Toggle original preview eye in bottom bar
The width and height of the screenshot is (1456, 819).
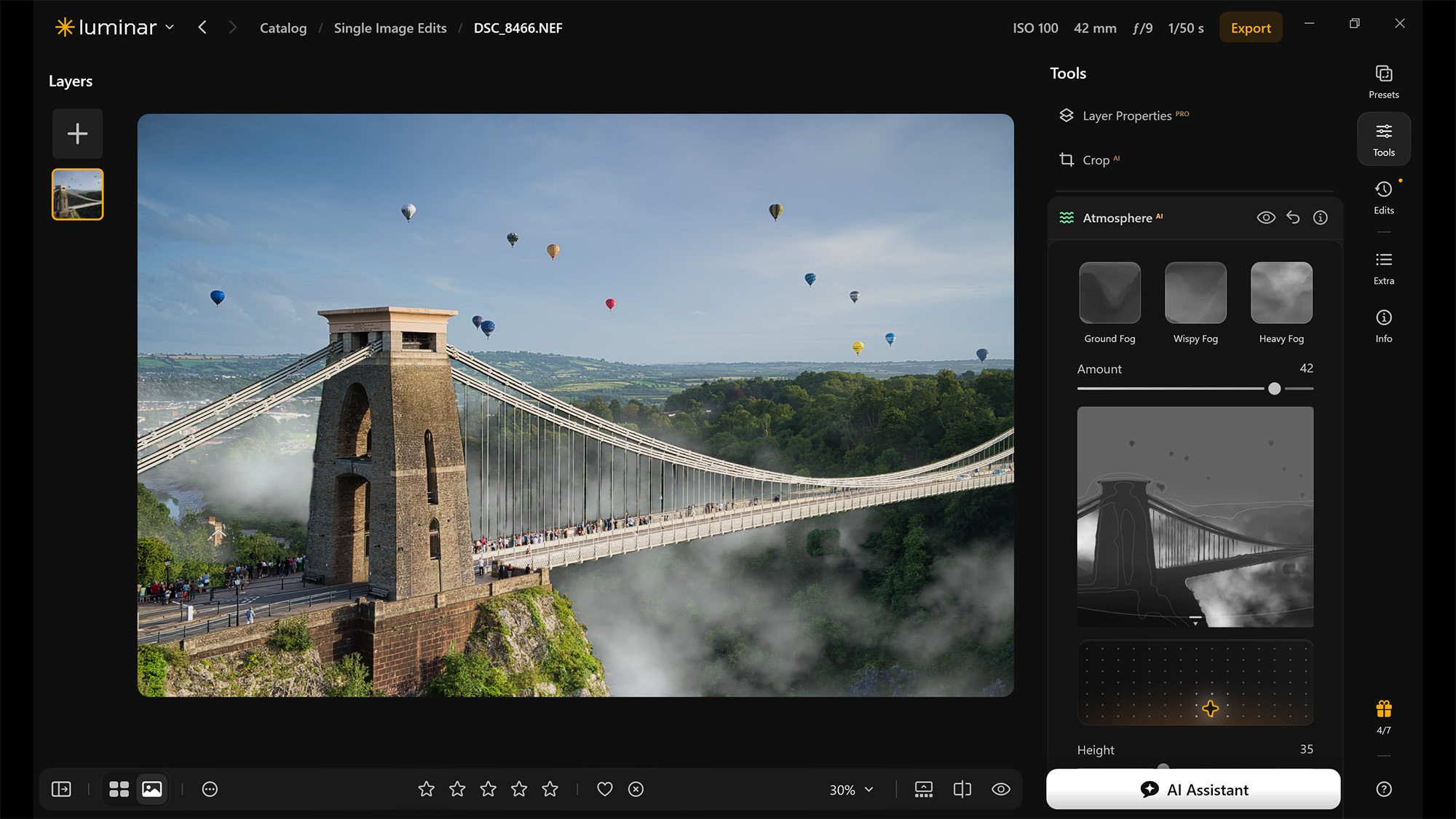point(1001,789)
